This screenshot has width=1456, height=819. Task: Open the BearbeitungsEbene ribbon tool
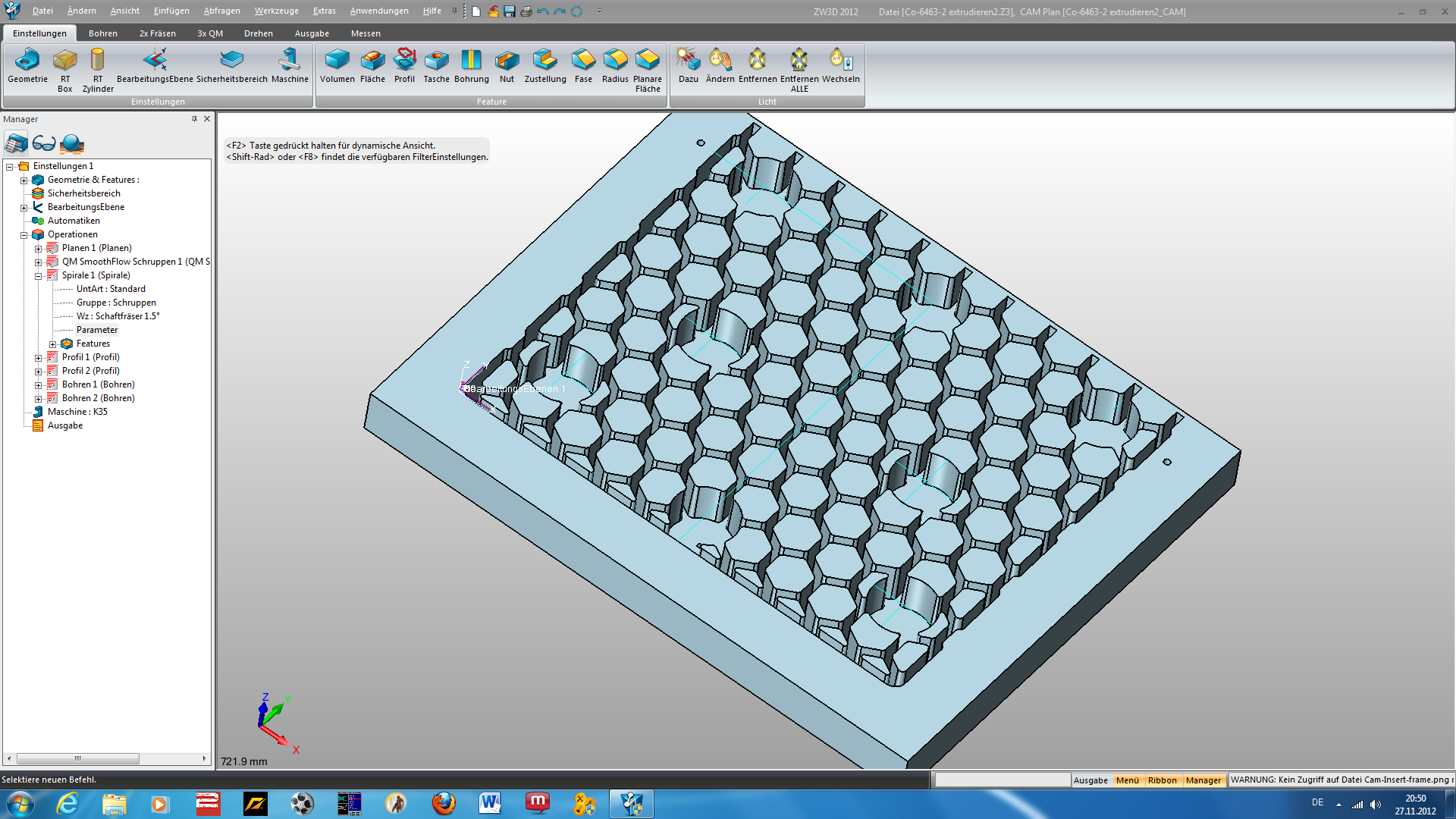[x=155, y=66]
